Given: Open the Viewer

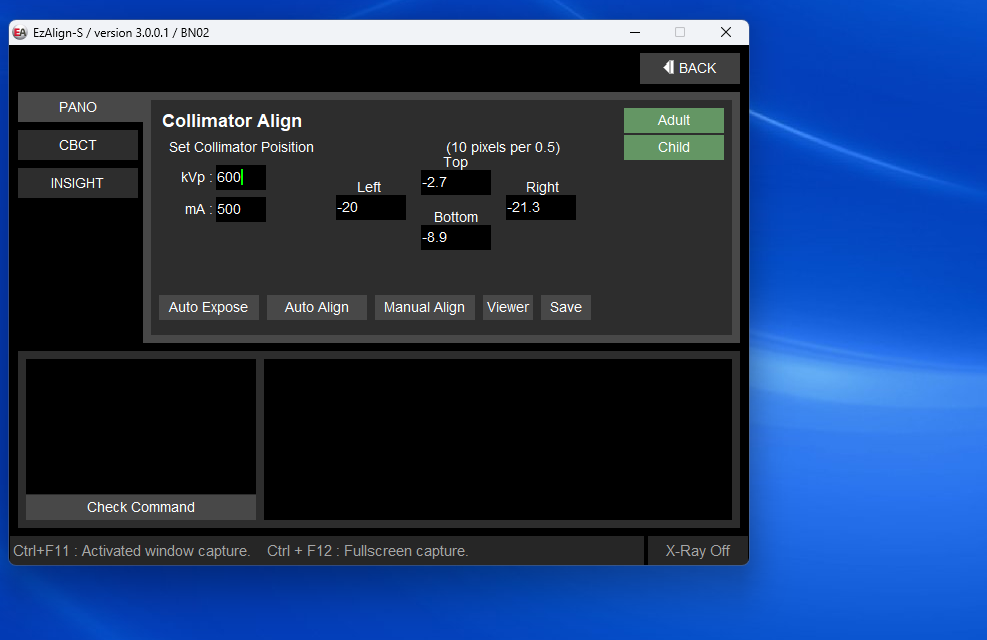Looking at the screenshot, I should tap(507, 307).
